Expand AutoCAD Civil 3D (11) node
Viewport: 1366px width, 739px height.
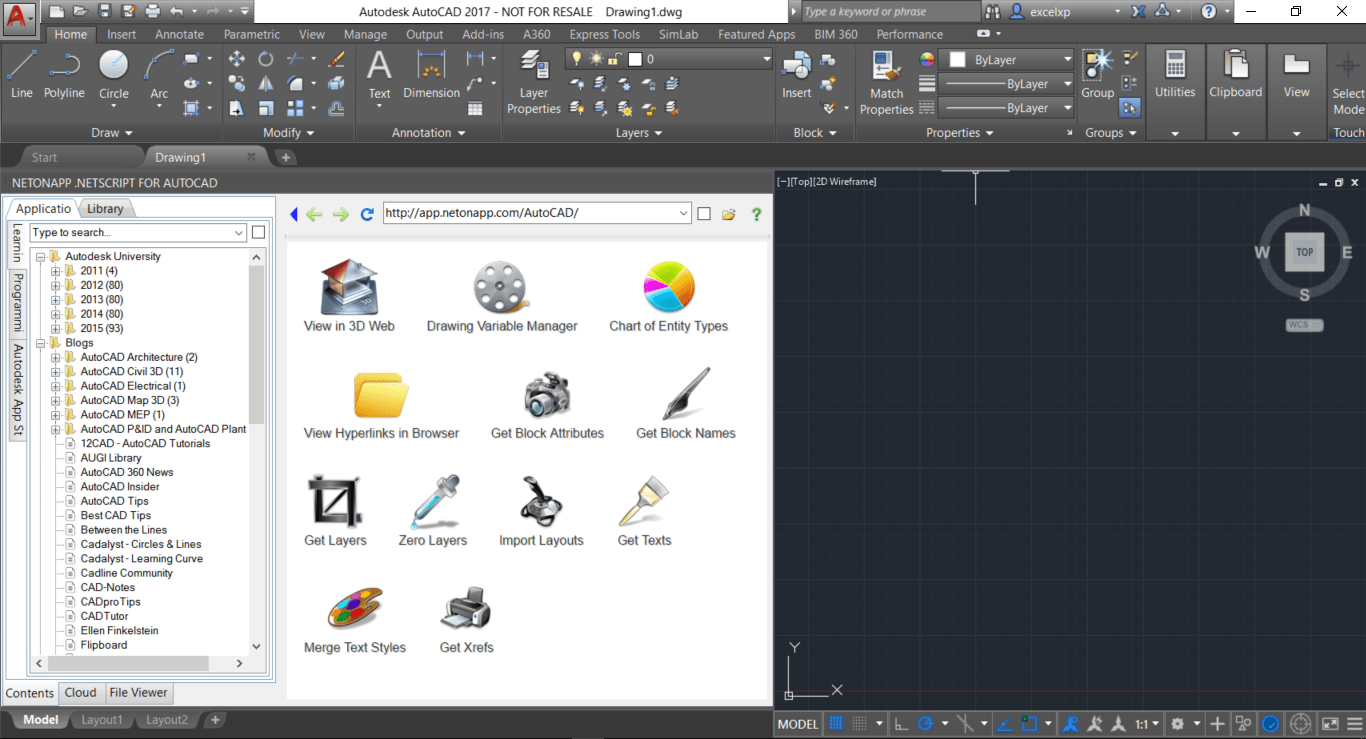coord(57,372)
